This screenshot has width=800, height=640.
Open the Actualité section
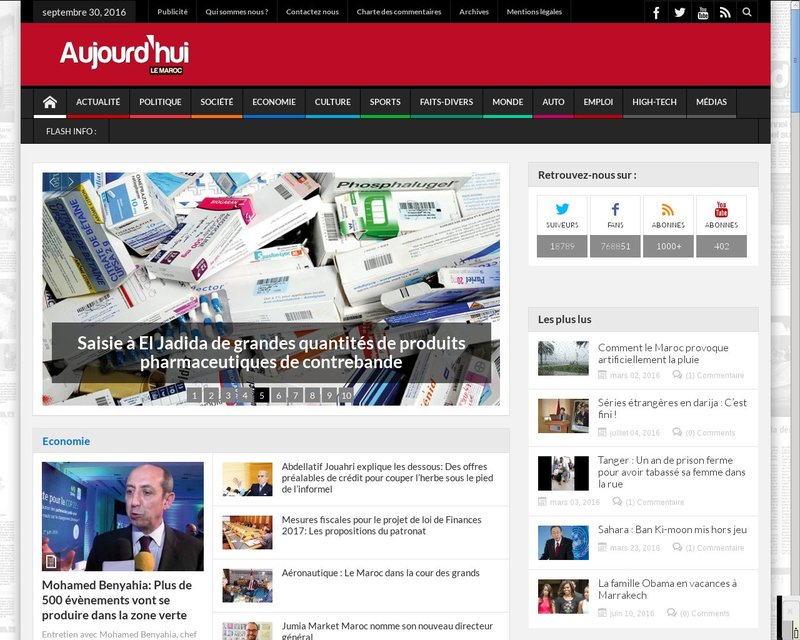[98, 102]
